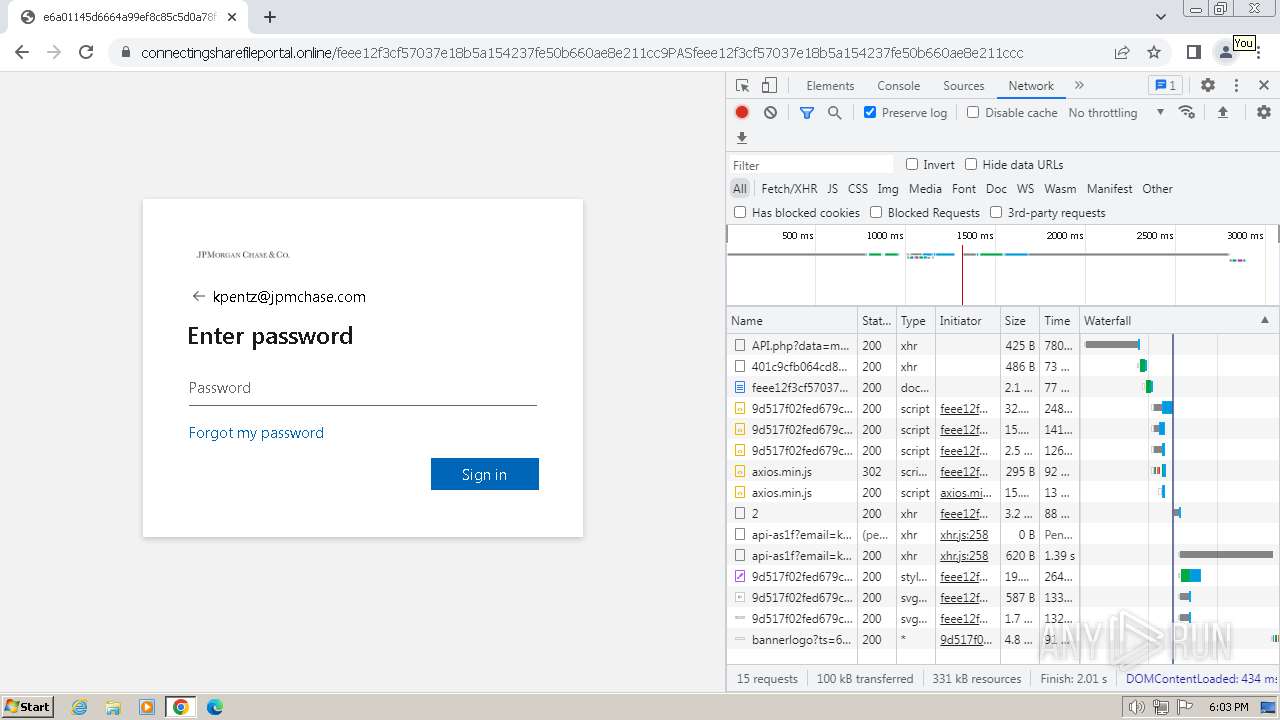Viewport: 1280px width, 720px height.
Task: Focus the Password input field
Action: (363, 388)
